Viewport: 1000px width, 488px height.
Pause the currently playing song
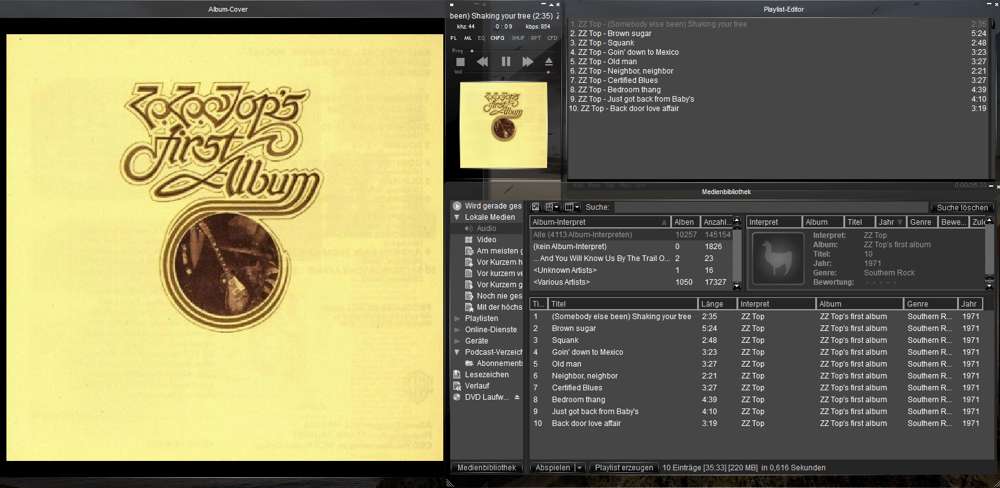click(x=505, y=62)
